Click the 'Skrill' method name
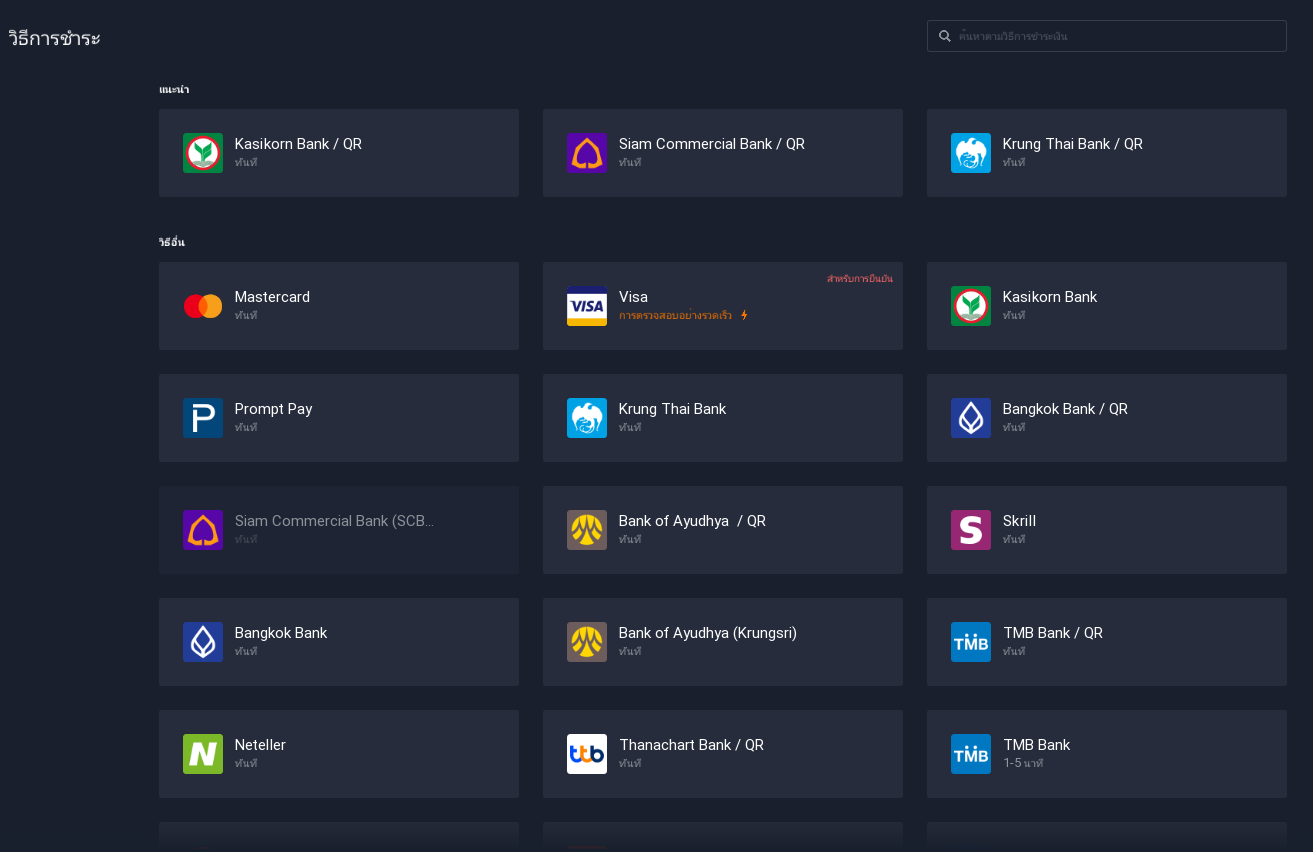This screenshot has height=852, width=1313. point(1019,521)
